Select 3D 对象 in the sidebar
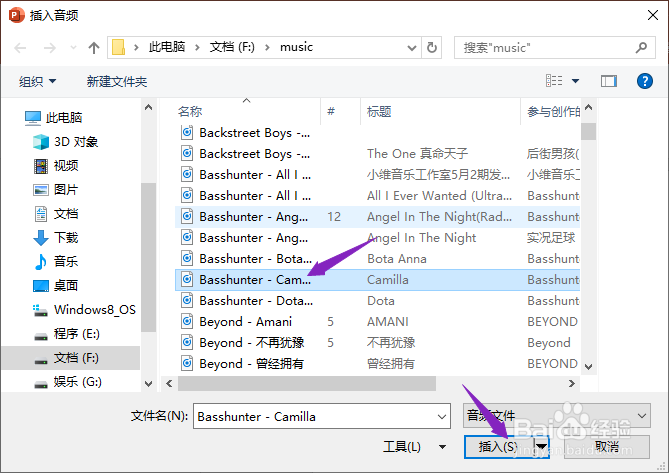The width and height of the screenshot is (669, 473). [x=66, y=142]
